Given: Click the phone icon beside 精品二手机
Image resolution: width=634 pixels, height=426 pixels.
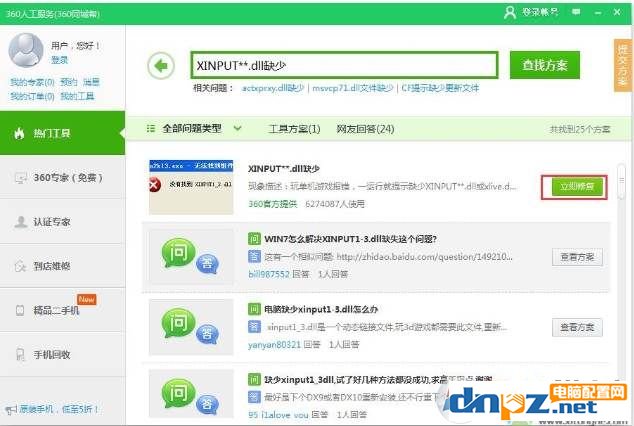Looking at the screenshot, I should pos(20,310).
